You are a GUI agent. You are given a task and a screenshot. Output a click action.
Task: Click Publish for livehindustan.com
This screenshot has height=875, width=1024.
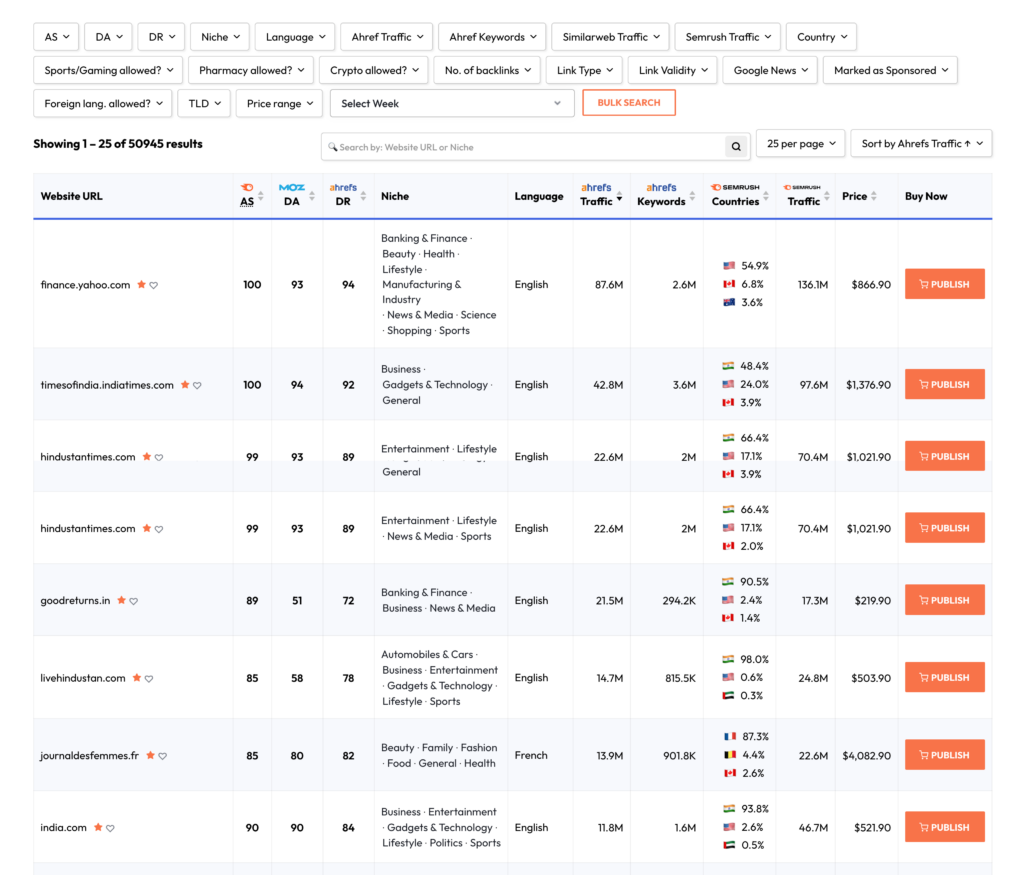[x=944, y=677]
